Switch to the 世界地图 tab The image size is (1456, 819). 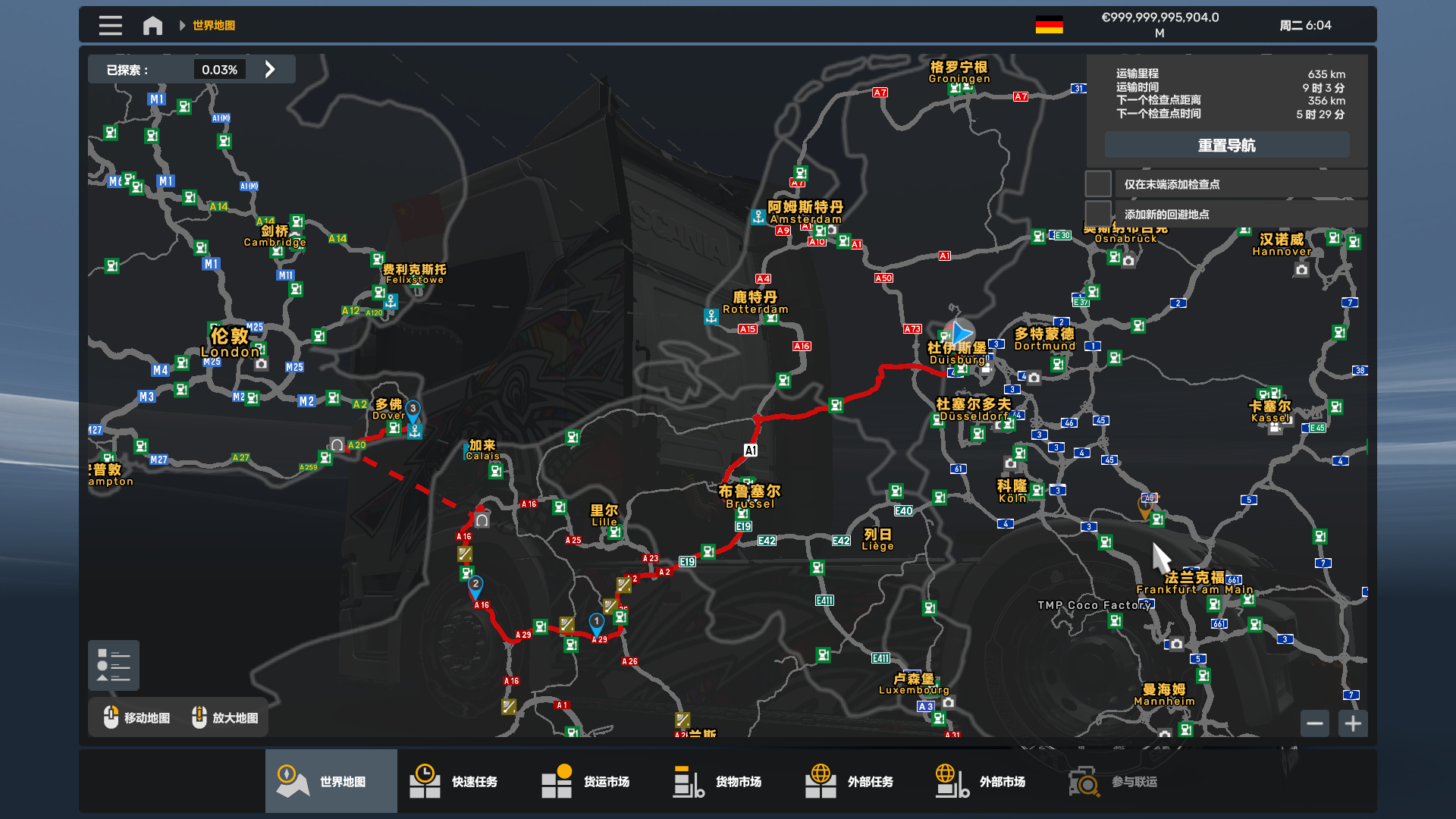331,781
